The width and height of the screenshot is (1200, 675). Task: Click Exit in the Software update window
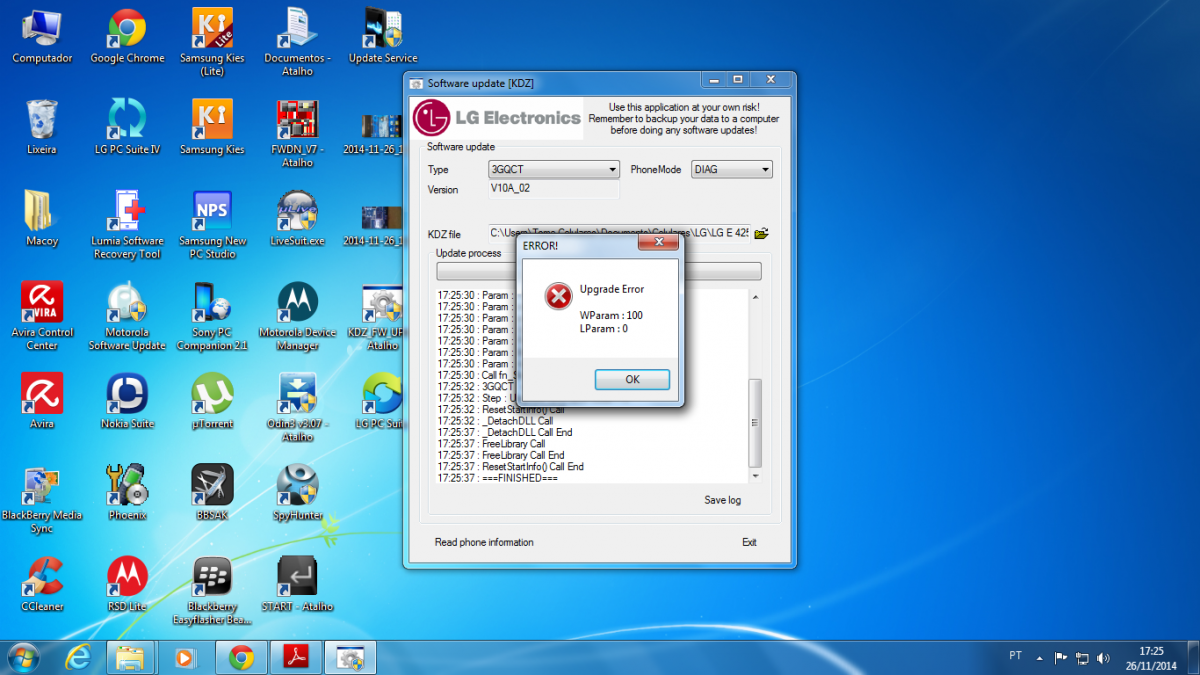pyautogui.click(x=749, y=542)
